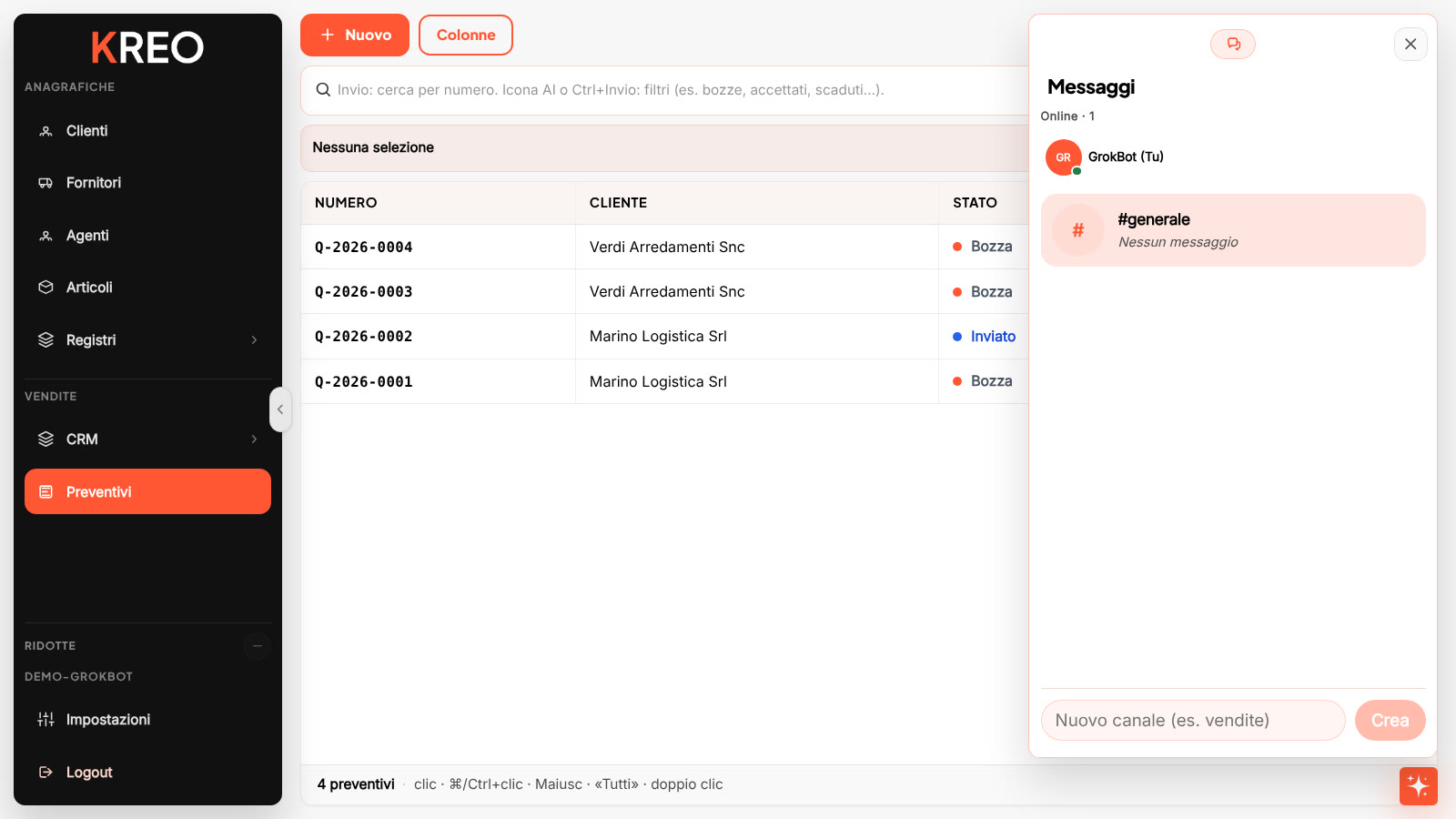Click the Fornitori truck icon

click(x=45, y=183)
